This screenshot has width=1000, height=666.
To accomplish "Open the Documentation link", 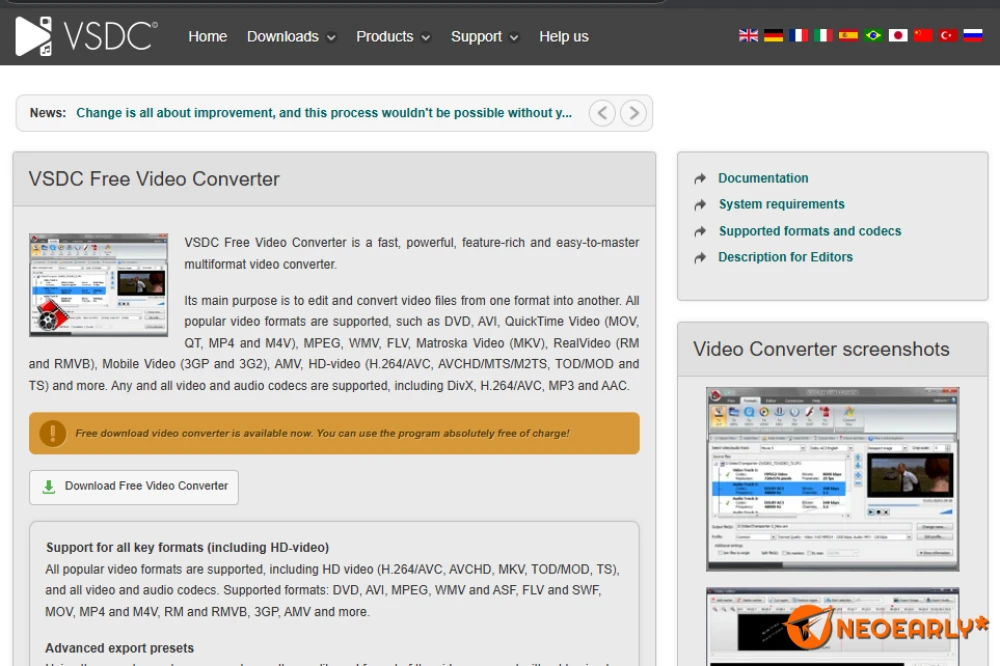I will 763,178.
